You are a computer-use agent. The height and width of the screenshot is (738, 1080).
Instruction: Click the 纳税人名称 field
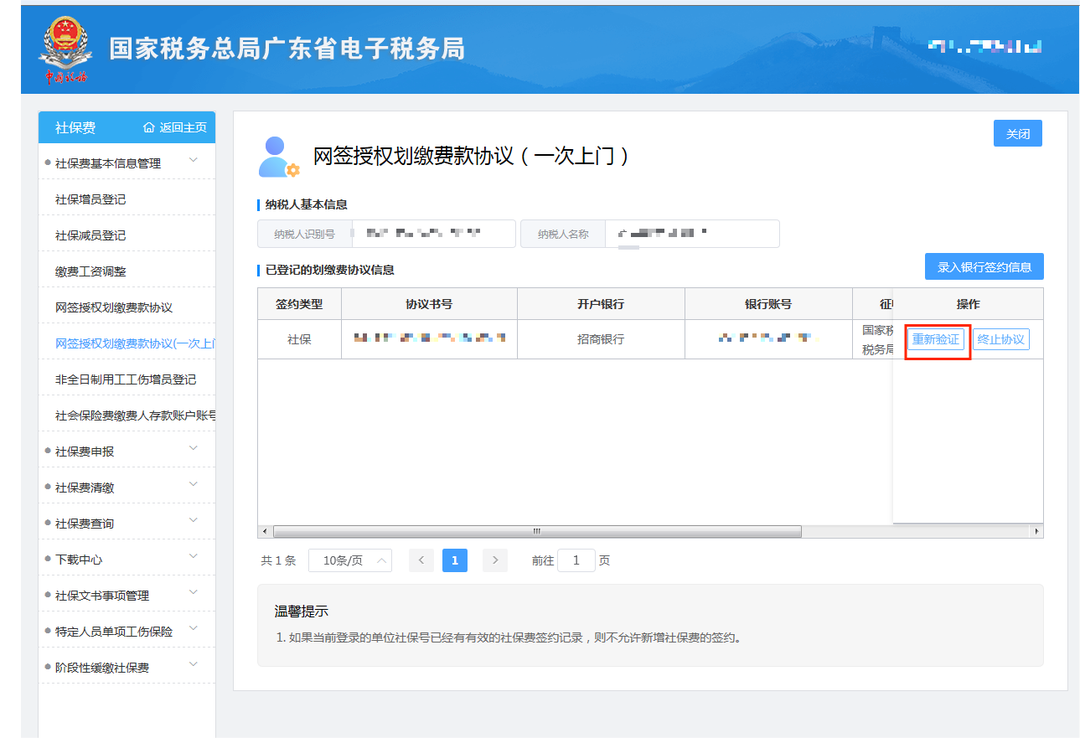[692, 234]
